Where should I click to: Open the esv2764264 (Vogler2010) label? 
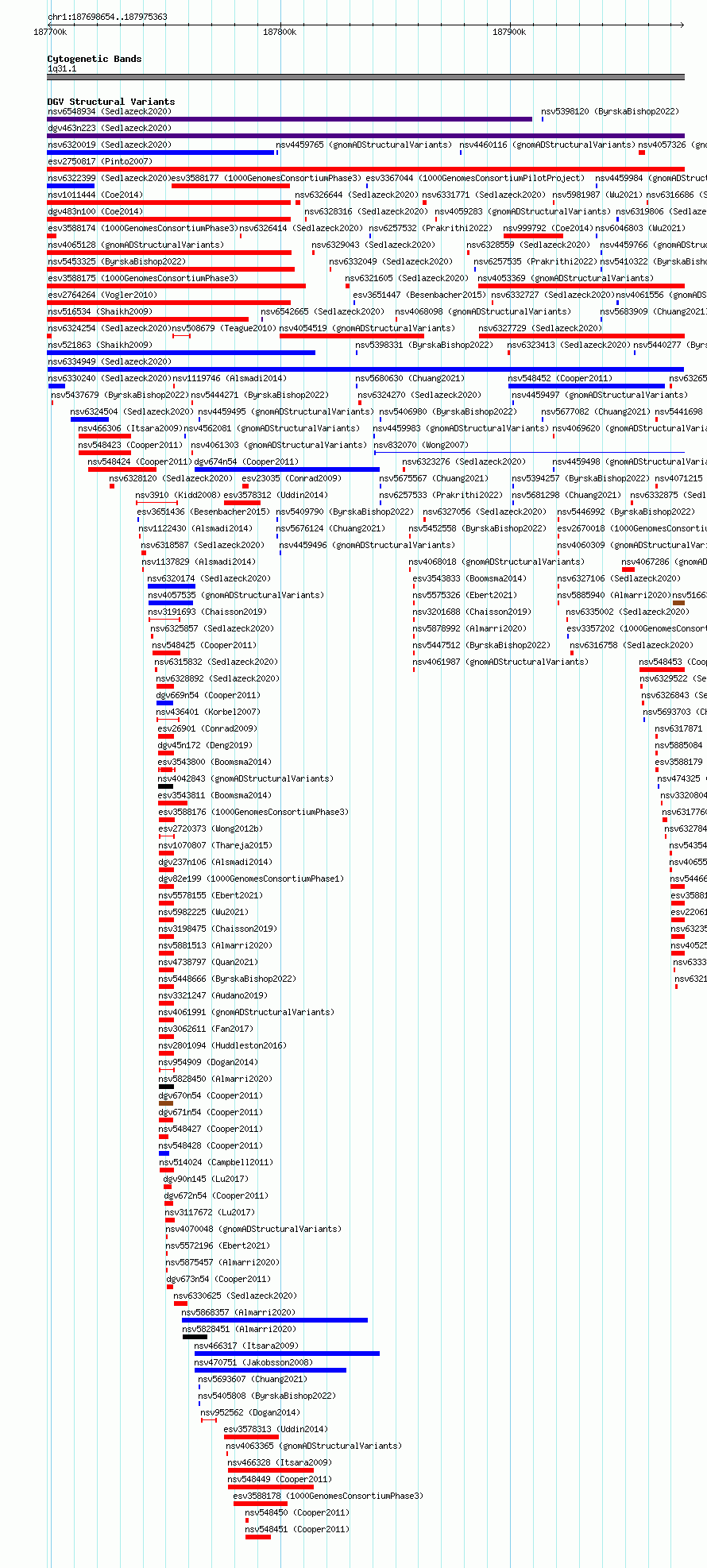point(102,295)
